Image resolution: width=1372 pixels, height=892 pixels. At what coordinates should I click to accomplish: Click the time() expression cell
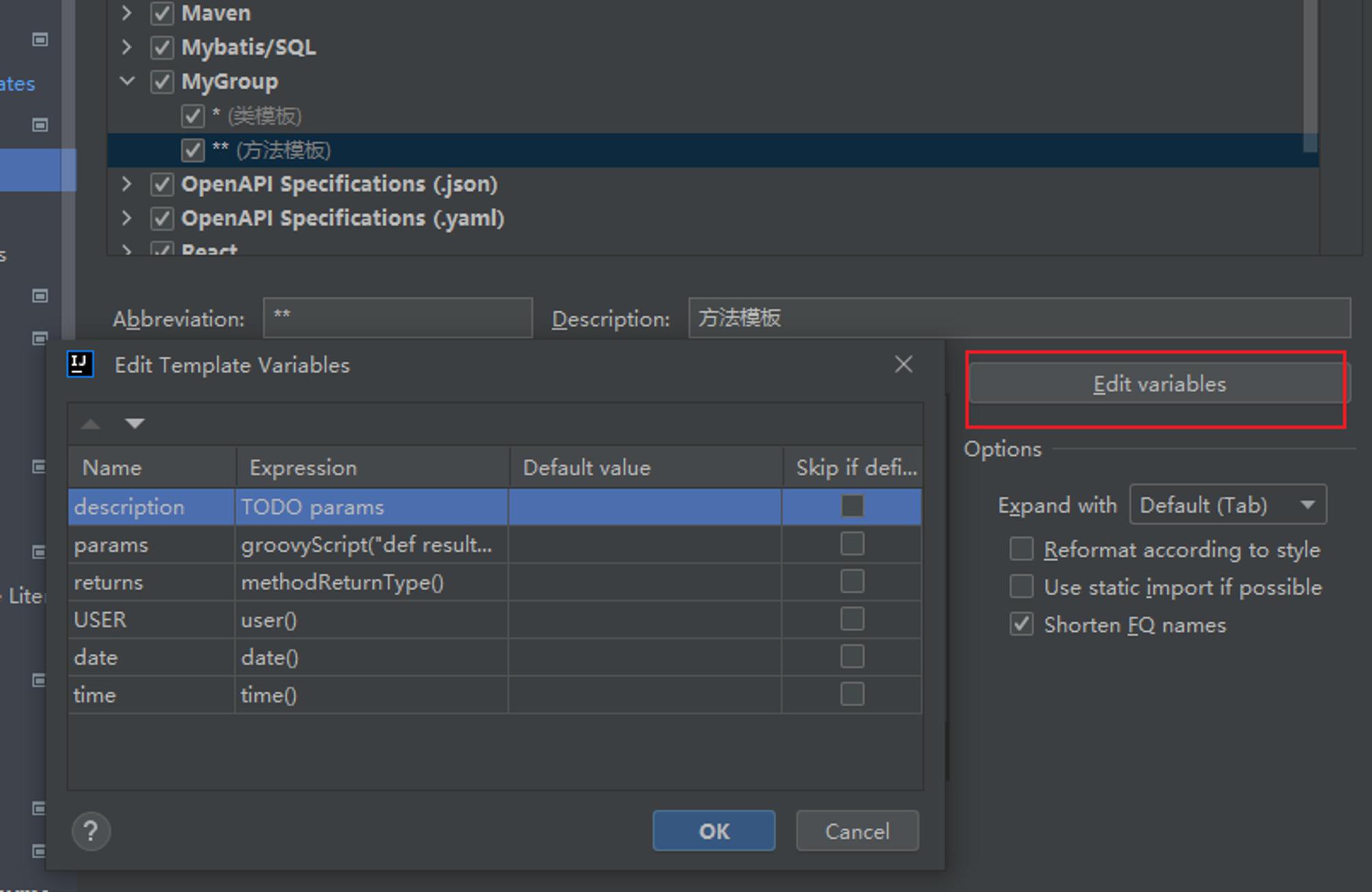pyautogui.click(x=372, y=695)
